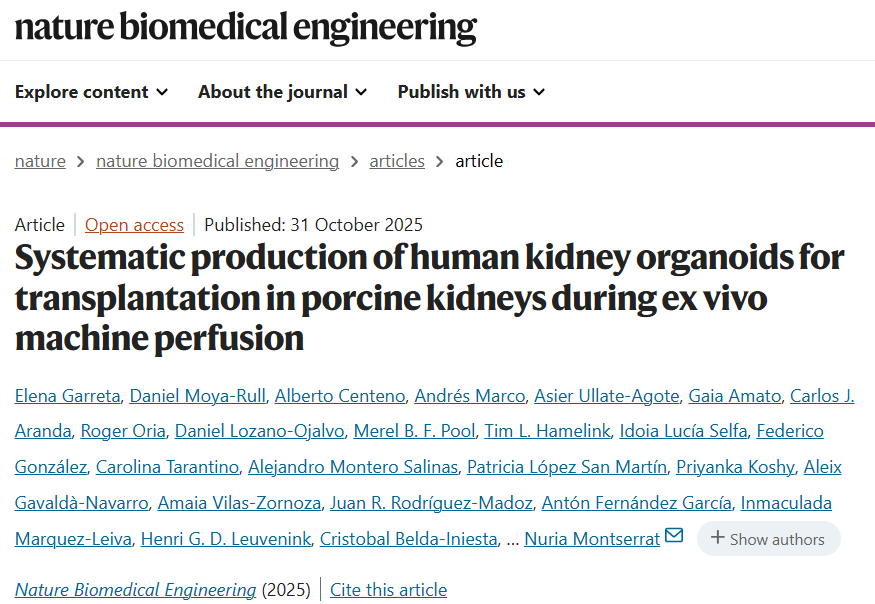Navigate to the articles breadcrumb
Viewport: 875px width, 604px height.
coord(397,161)
